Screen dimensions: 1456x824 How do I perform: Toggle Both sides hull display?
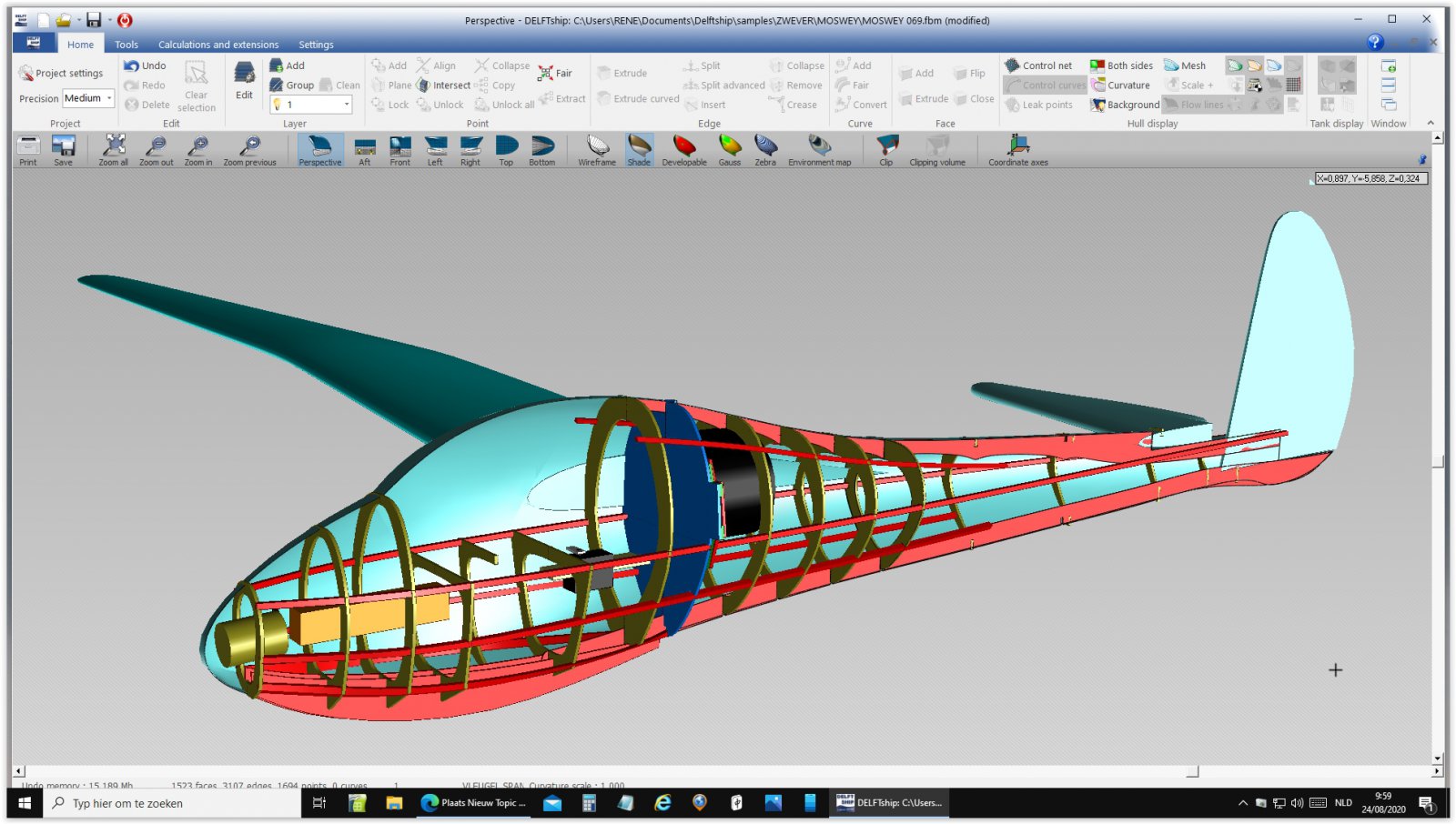click(1122, 65)
